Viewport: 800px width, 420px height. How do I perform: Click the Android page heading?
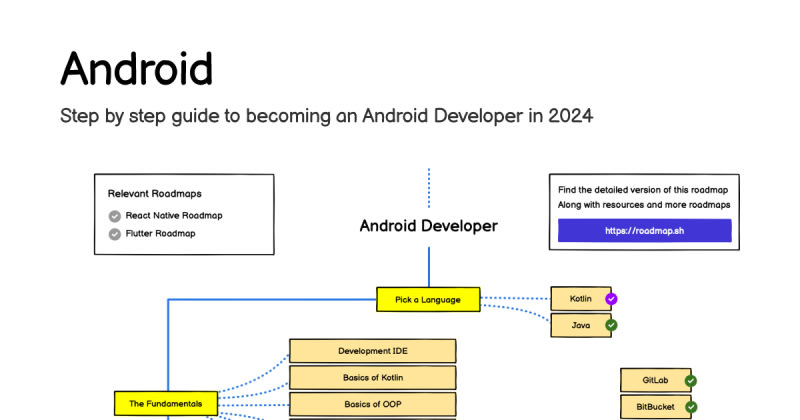pyautogui.click(x=137, y=68)
